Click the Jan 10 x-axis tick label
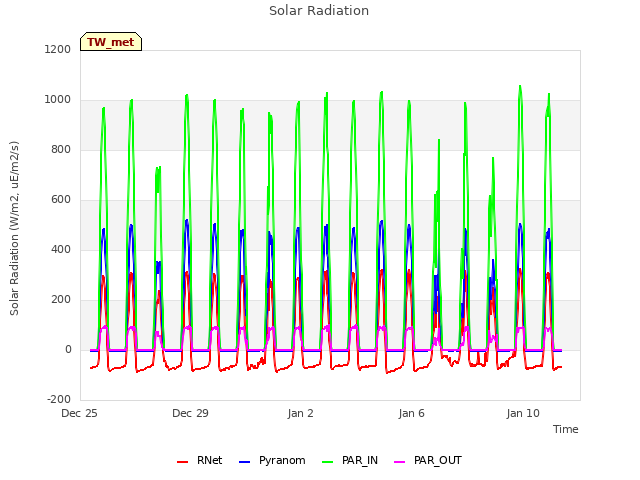The height and width of the screenshot is (480, 640). point(523,413)
